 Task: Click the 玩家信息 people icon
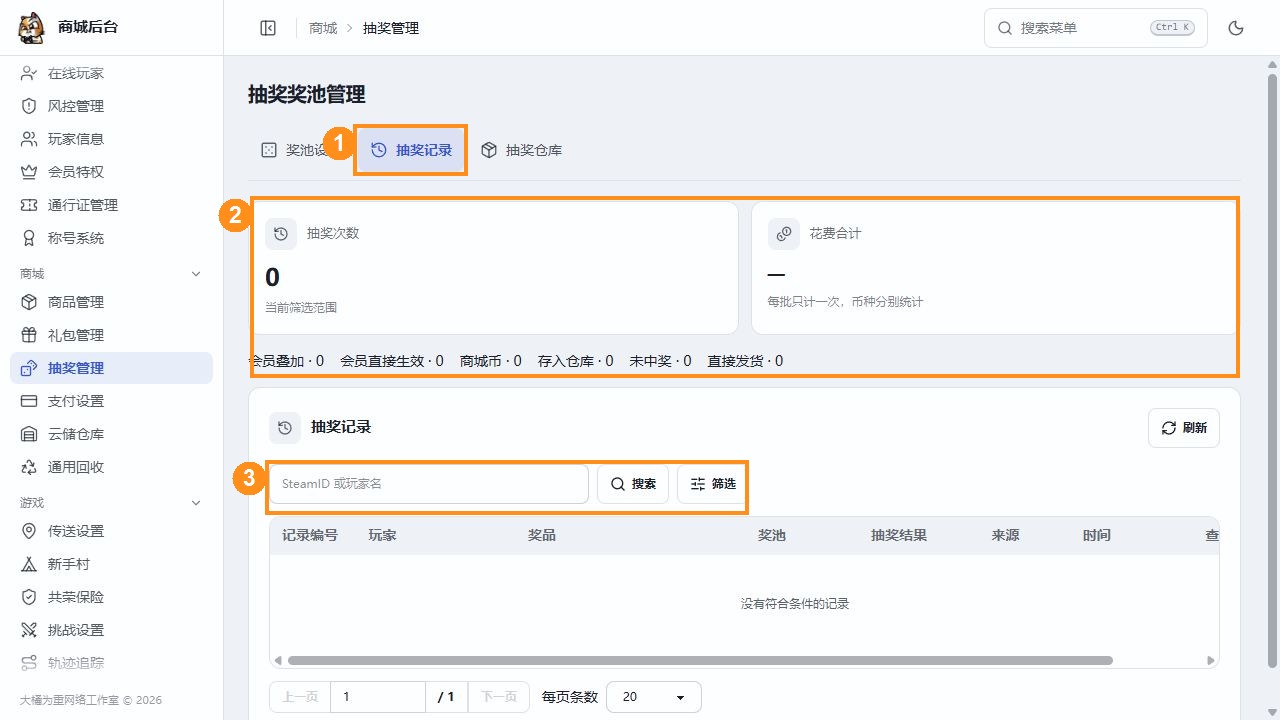point(29,139)
